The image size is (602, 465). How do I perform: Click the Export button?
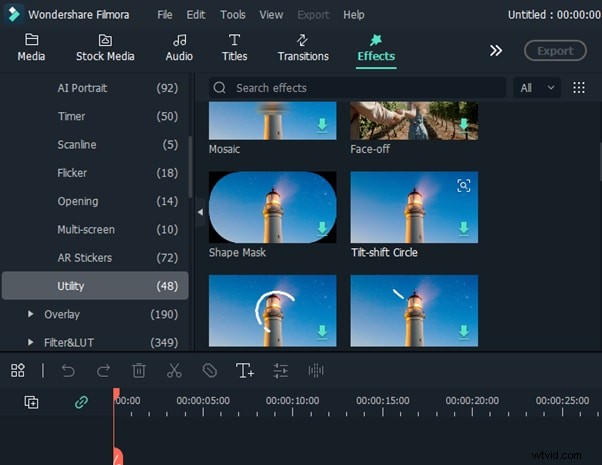[555, 50]
